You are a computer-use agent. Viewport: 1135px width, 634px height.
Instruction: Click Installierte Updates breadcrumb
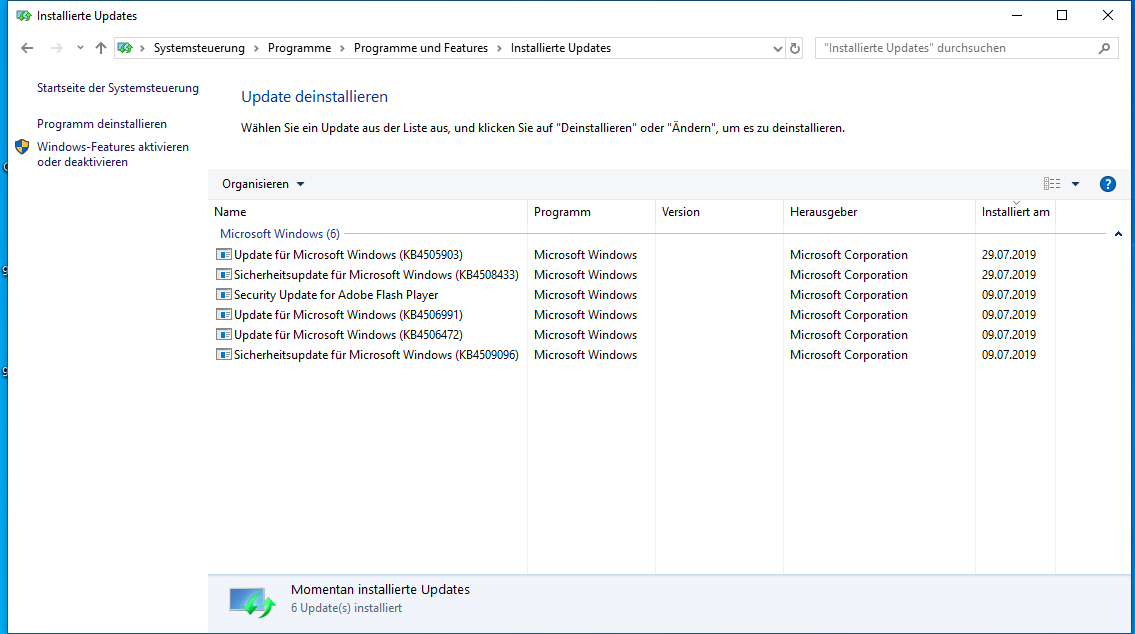pyautogui.click(x=560, y=48)
